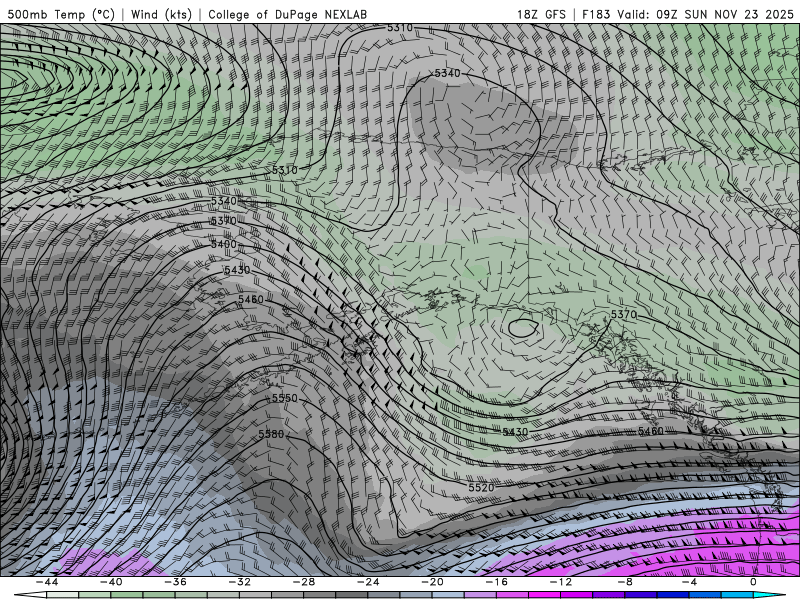
Task: Click the 5430 label directly above the 5460 label
Action: click(237, 270)
